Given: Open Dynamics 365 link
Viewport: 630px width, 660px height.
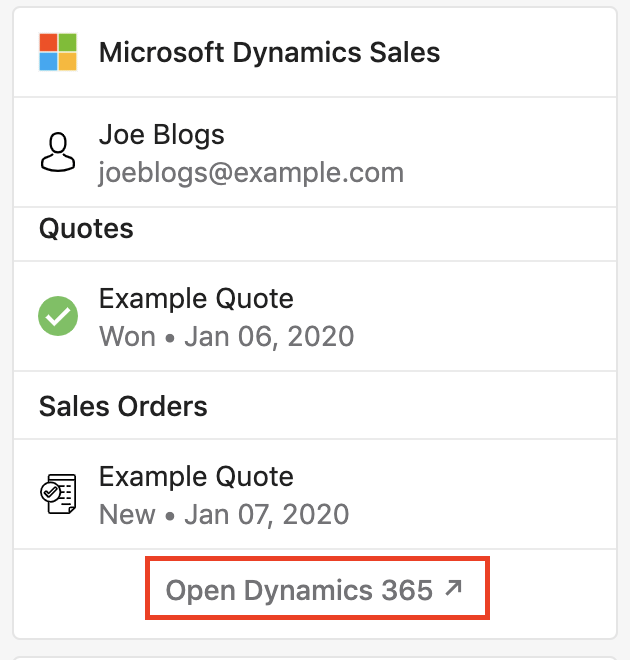Looking at the screenshot, I should click(x=314, y=589).
